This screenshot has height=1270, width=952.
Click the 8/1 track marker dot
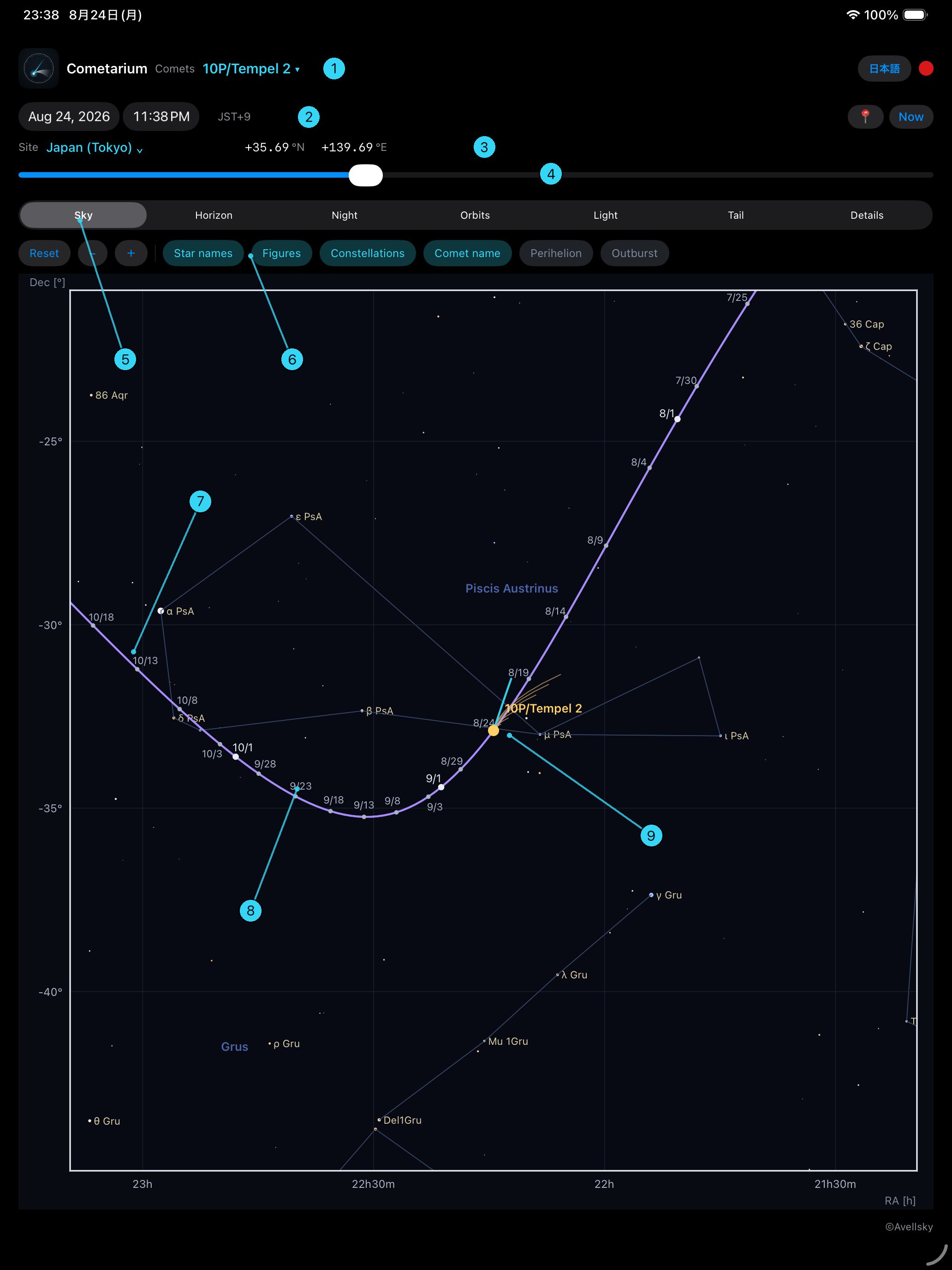coord(677,419)
